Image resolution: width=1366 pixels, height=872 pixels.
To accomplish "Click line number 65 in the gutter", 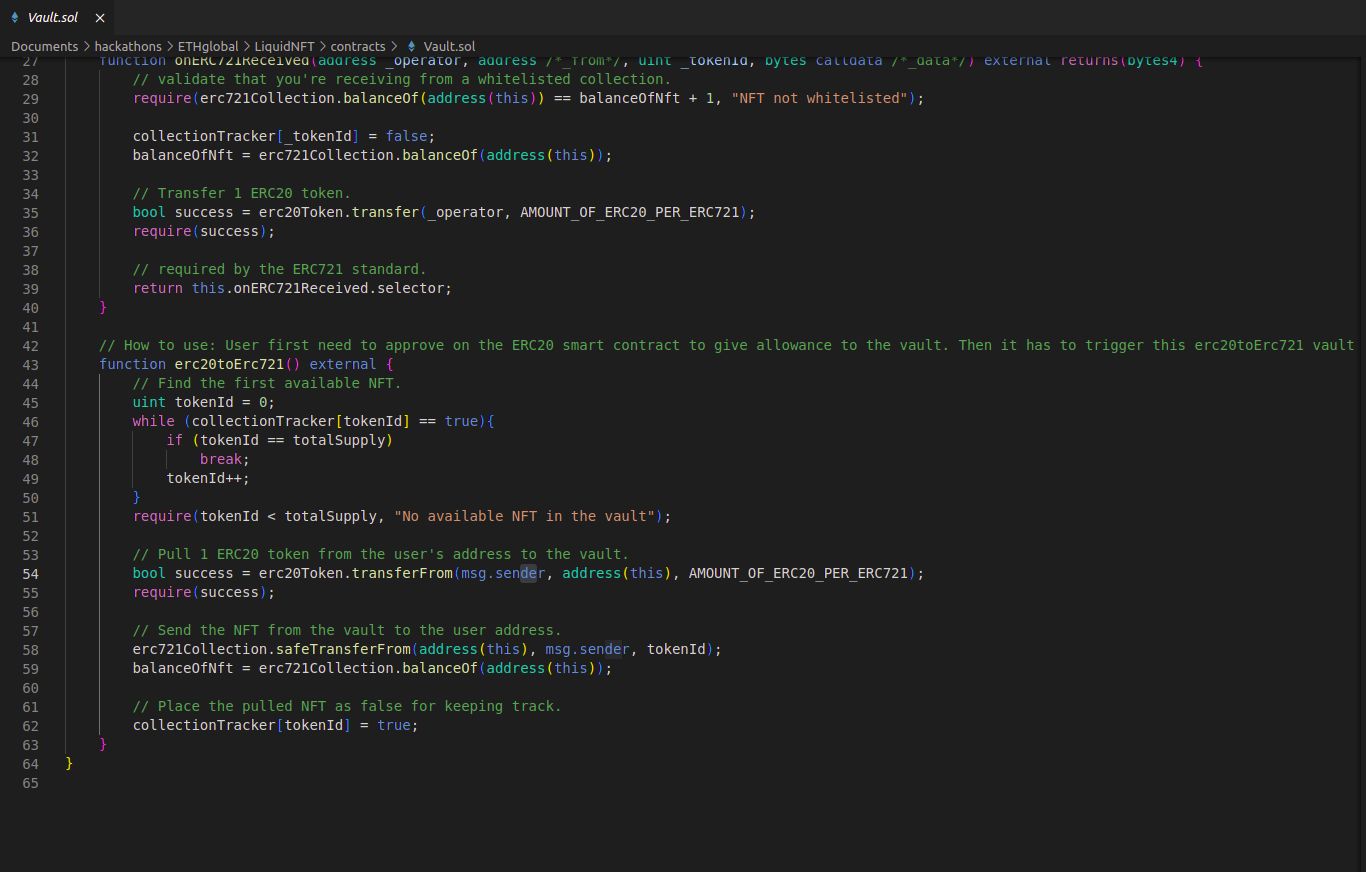I will tap(30, 782).
